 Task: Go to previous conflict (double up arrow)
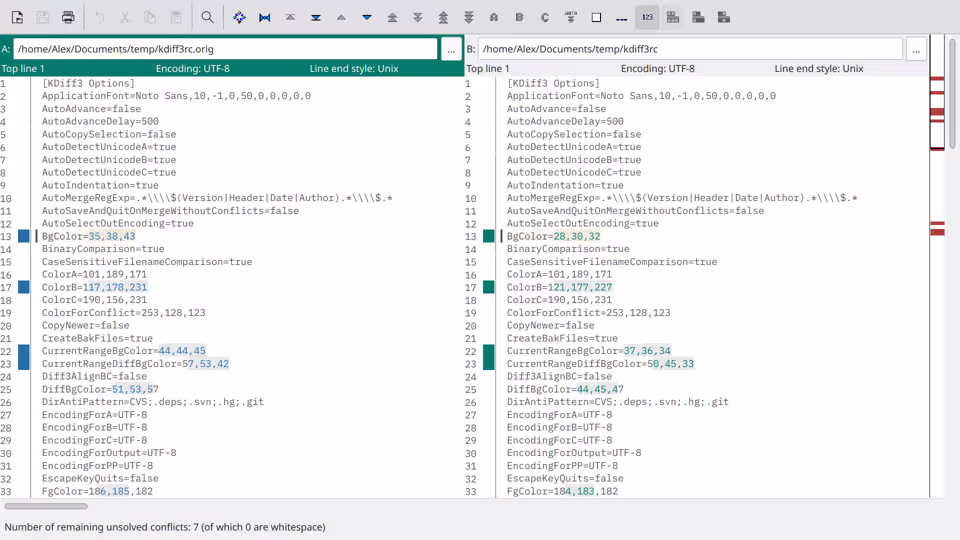point(392,18)
